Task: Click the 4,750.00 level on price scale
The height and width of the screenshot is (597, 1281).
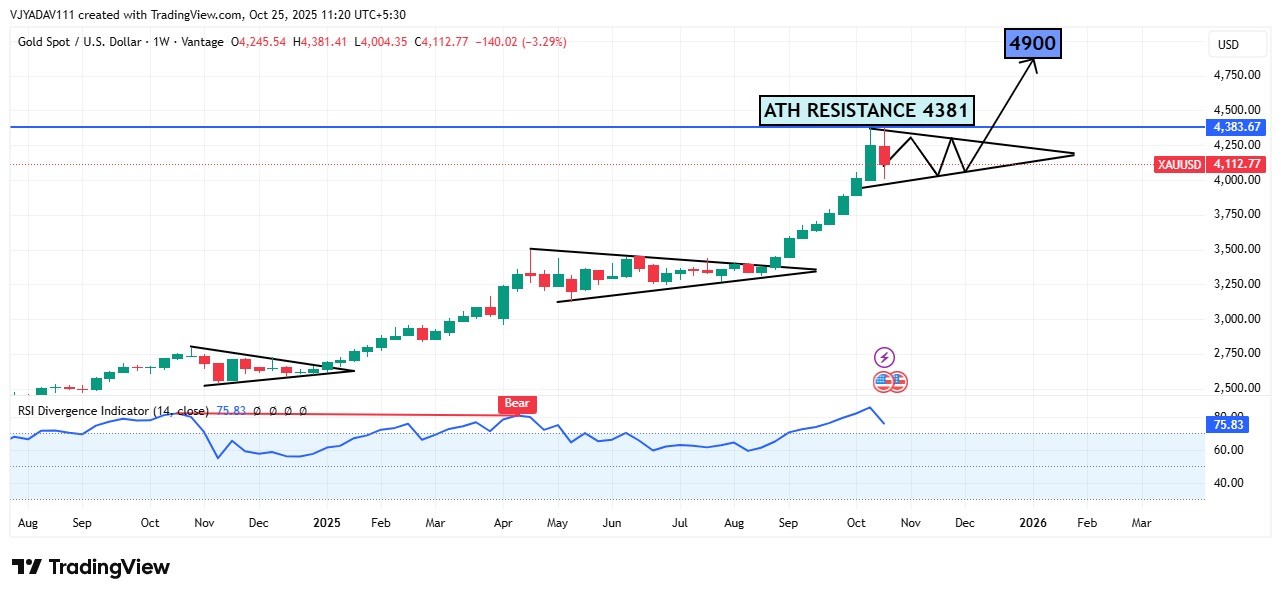Action: click(1236, 75)
